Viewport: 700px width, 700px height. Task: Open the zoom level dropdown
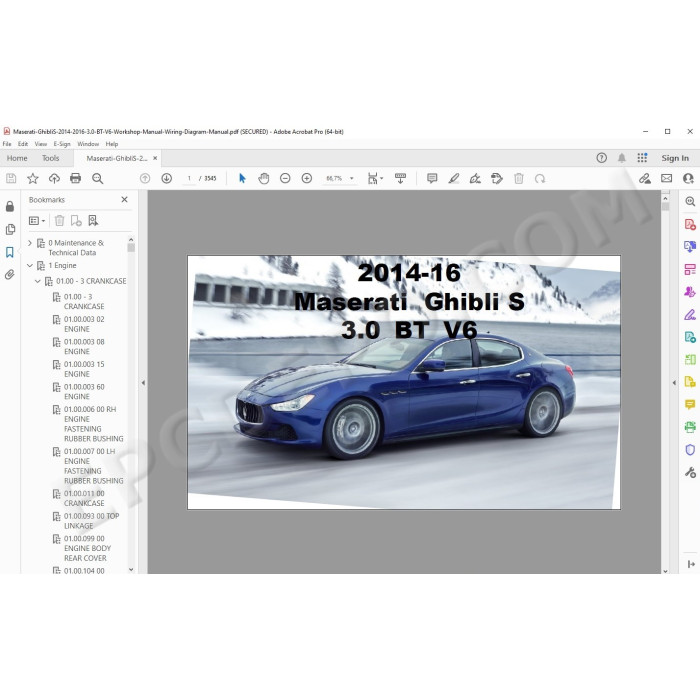(x=352, y=179)
